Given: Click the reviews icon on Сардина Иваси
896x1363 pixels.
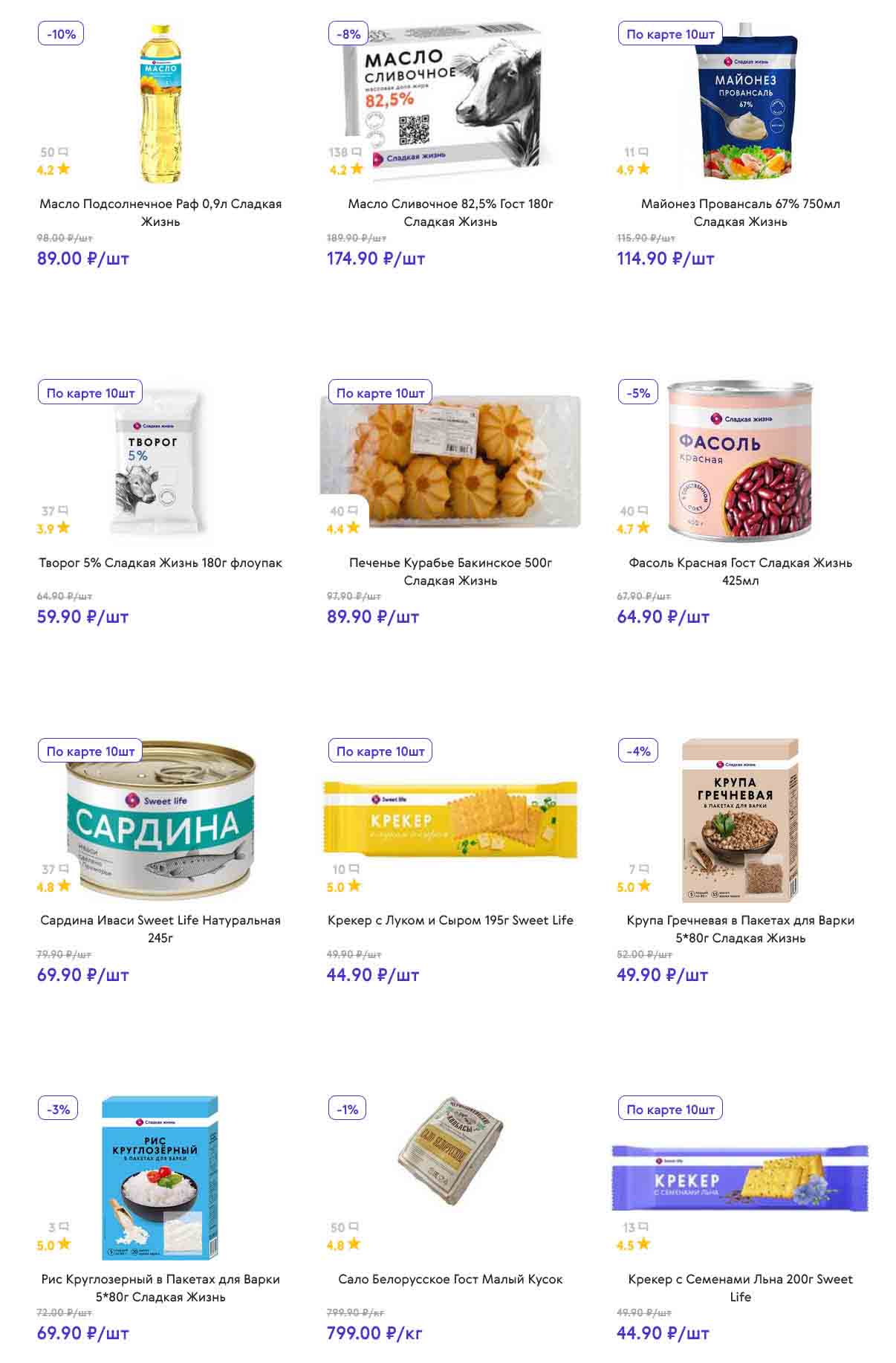Looking at the screenshot, I should [x=64, y=870].
